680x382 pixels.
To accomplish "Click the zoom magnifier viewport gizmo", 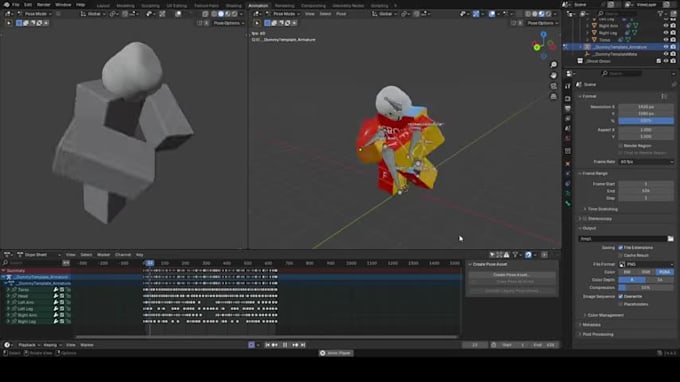I will tap(554, 65).
